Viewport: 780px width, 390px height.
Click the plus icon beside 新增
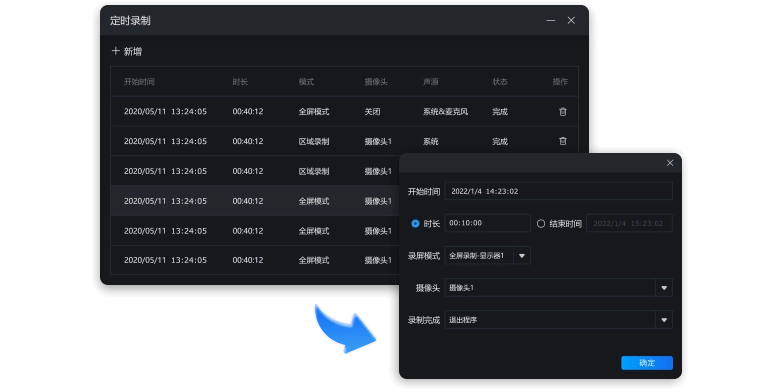click(x=115, y=51)
